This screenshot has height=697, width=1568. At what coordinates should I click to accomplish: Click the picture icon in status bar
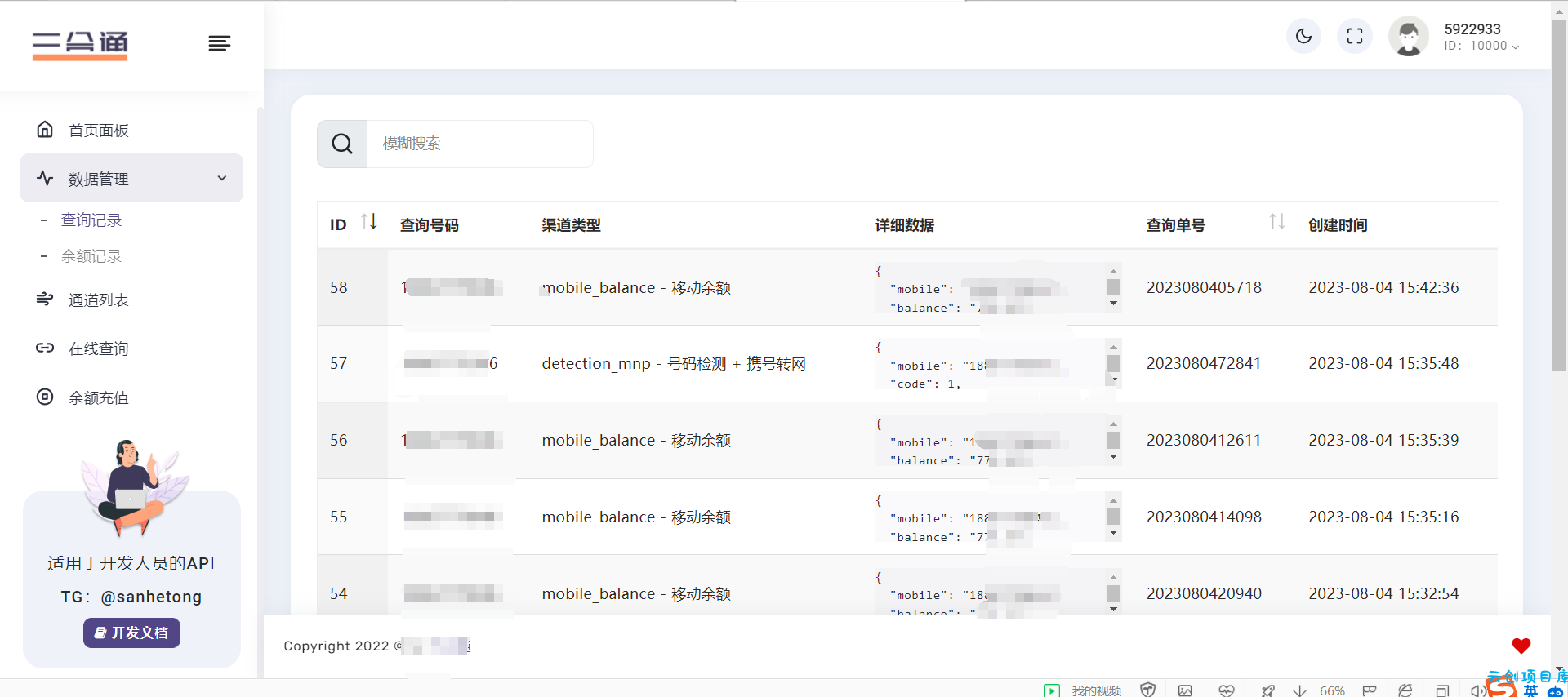point(1185,690)
